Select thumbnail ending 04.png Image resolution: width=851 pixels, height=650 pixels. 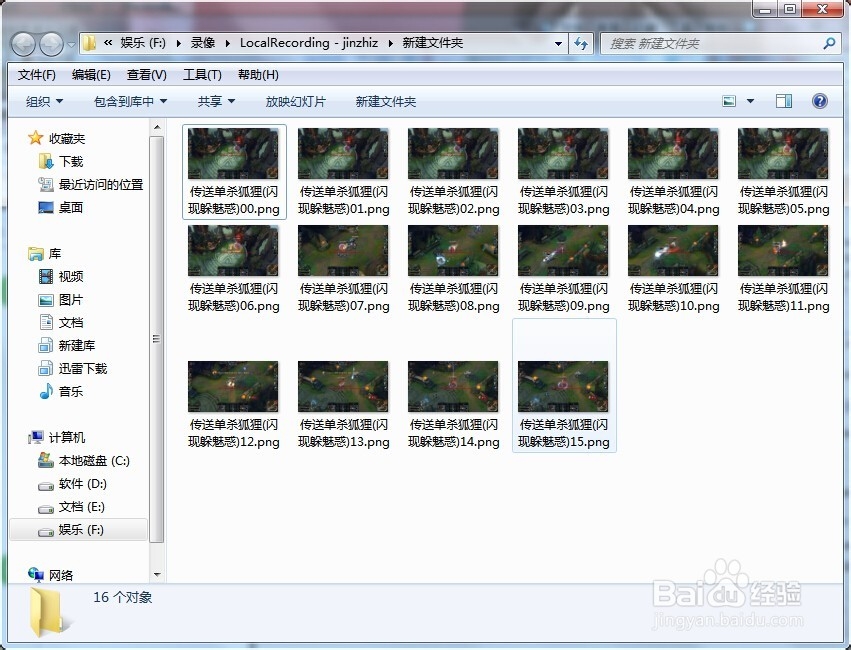673,154
